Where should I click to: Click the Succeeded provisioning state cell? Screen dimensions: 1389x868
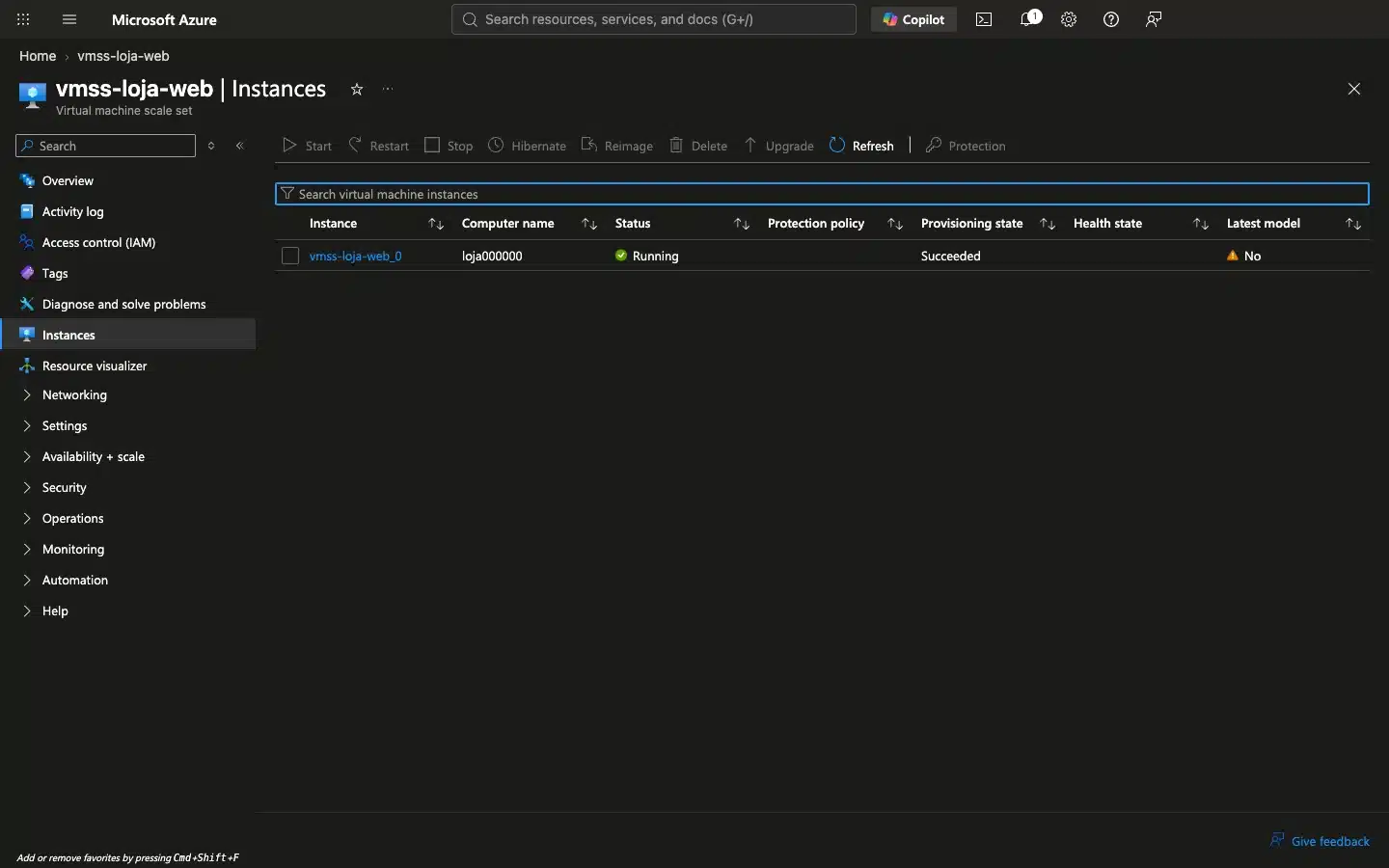point(951,256)
